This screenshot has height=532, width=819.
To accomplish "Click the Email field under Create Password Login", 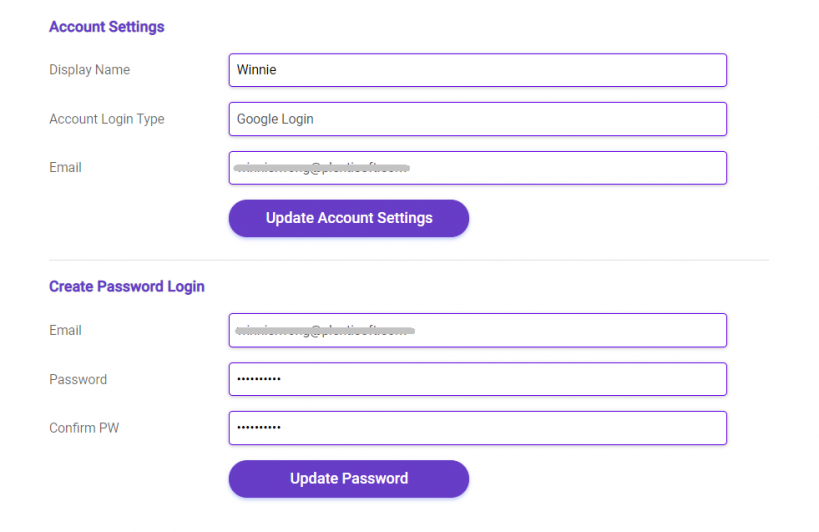I will click(477, 330).
